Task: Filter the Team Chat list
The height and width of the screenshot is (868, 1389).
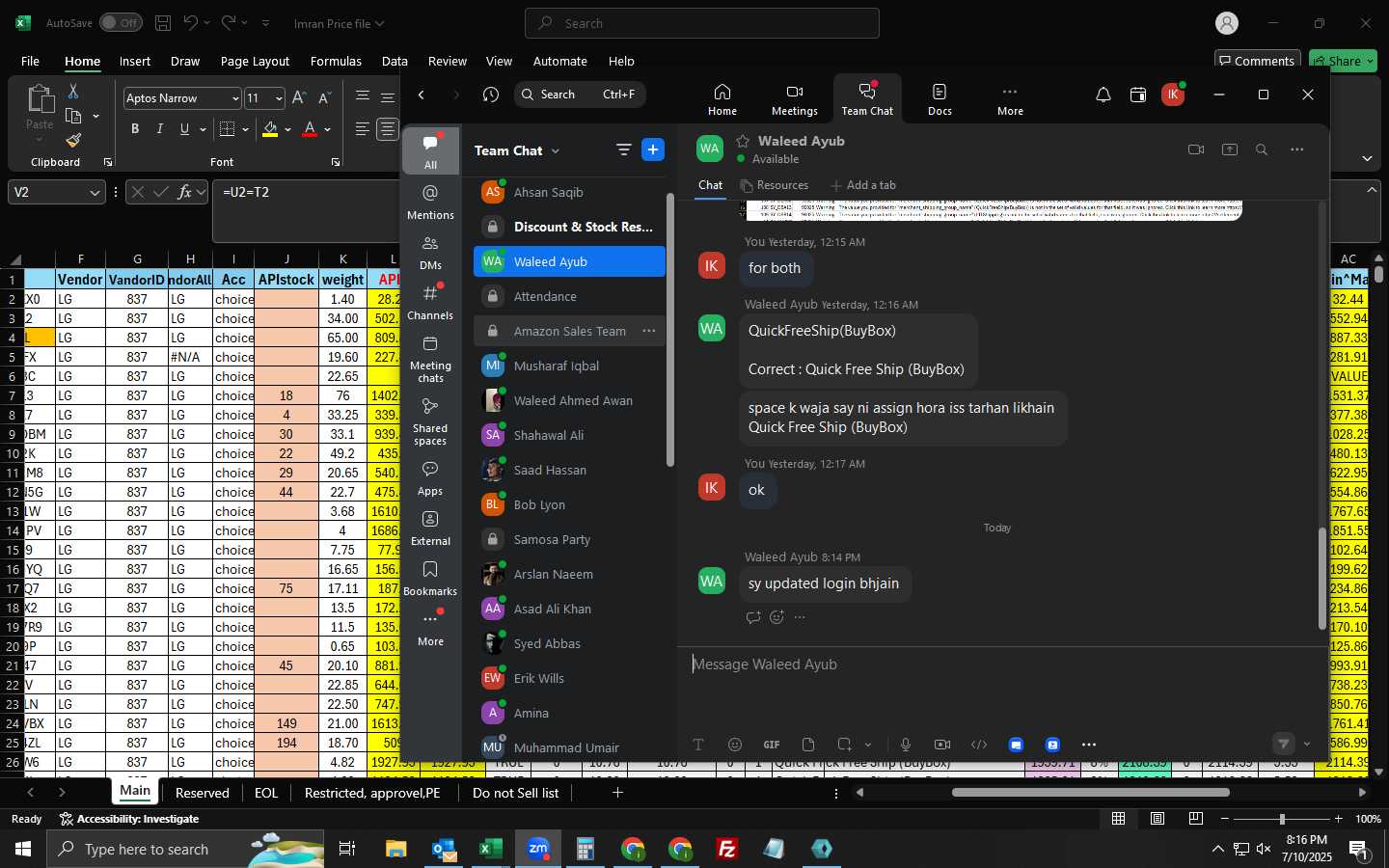Action: point(624,149)
